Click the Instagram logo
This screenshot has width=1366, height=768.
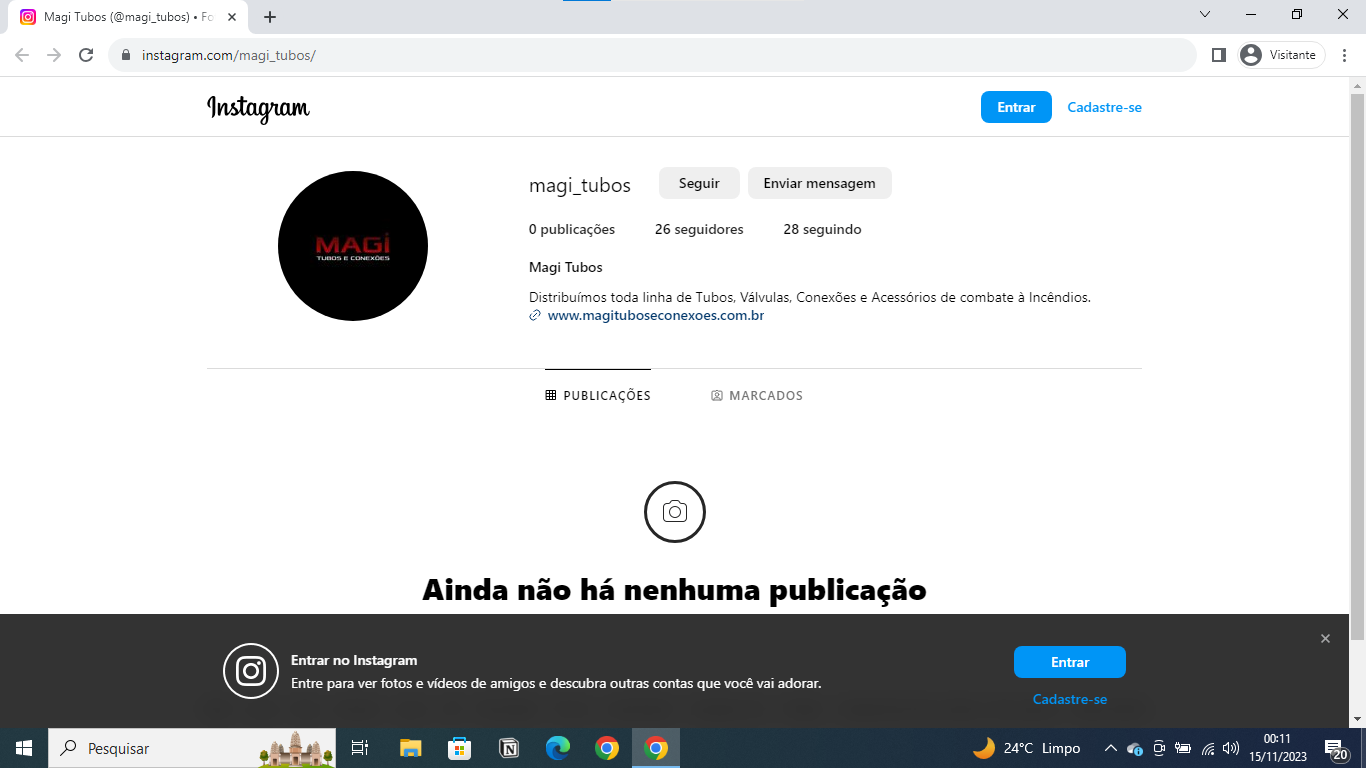click(258, 107)
